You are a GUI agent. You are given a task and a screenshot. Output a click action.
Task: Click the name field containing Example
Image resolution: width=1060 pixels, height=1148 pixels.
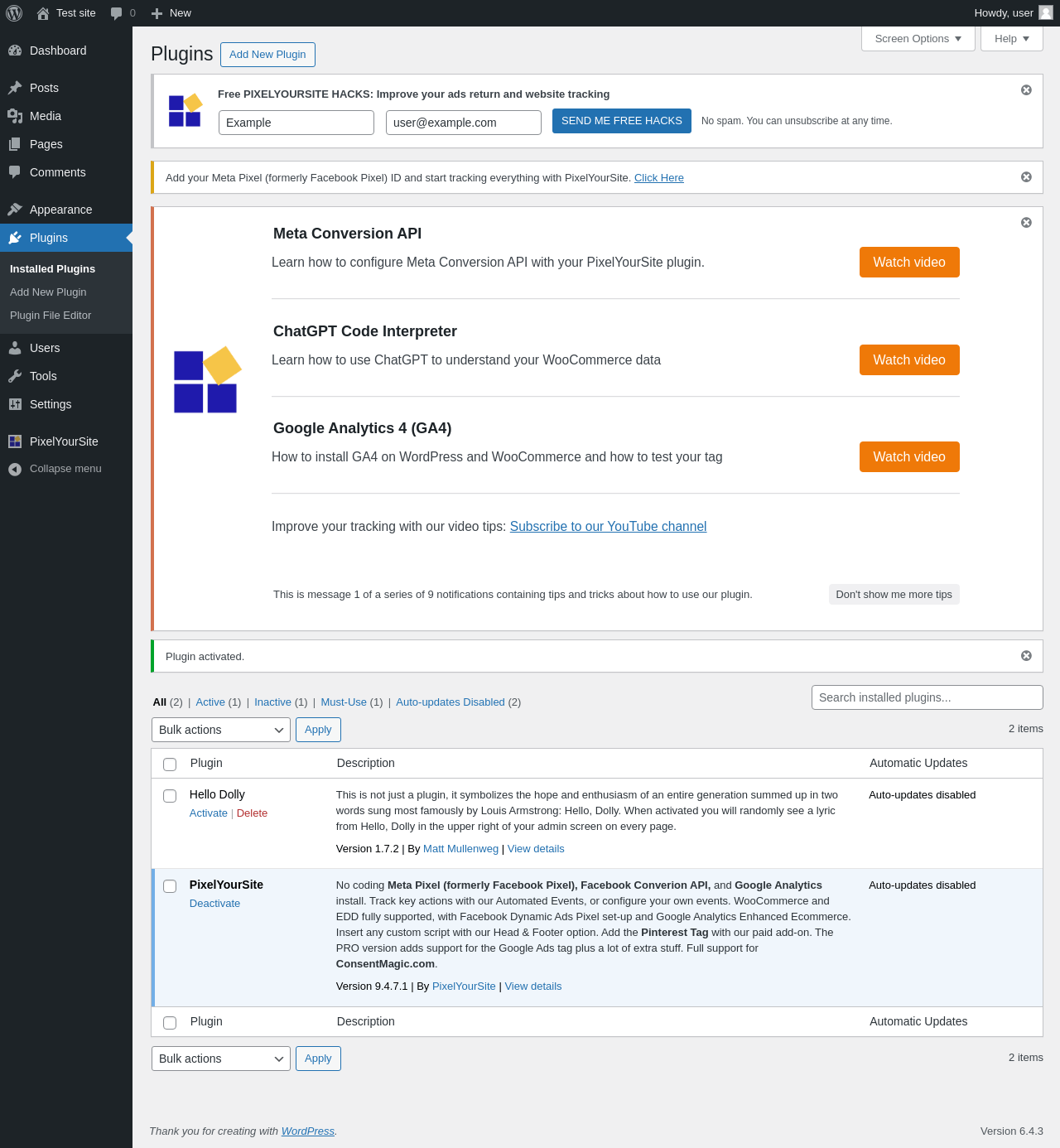(x=296, y=123)
